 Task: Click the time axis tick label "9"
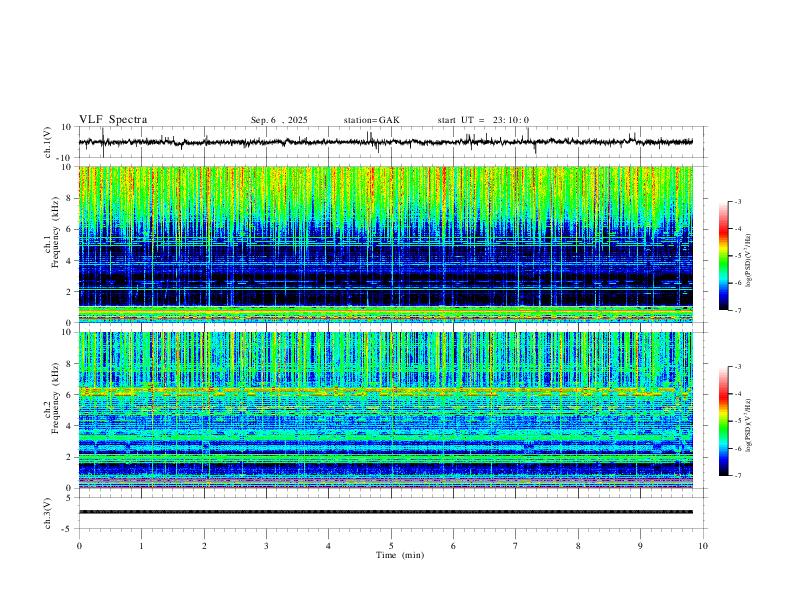point(640,546)
